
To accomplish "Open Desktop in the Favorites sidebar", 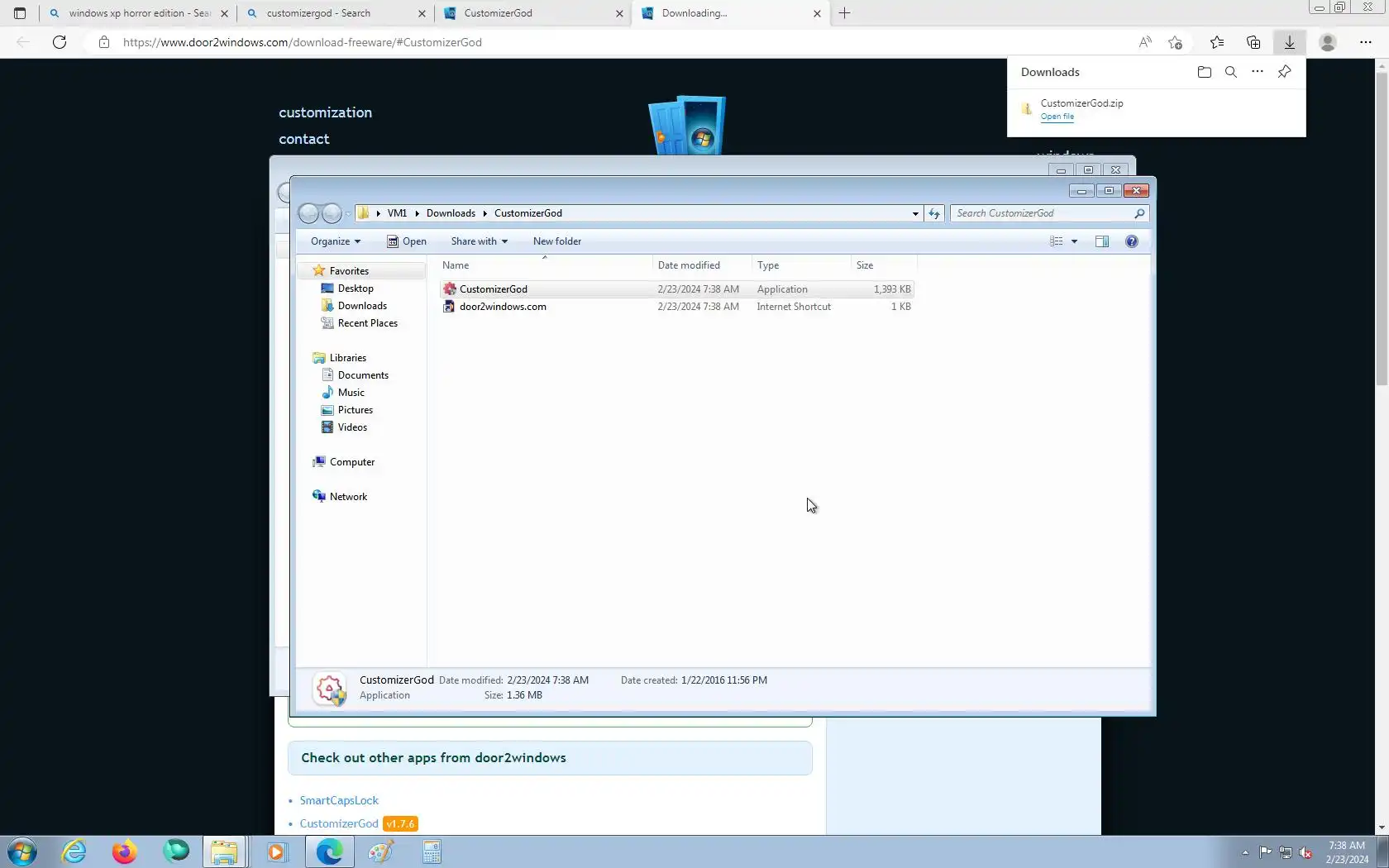I will point(356,289).
